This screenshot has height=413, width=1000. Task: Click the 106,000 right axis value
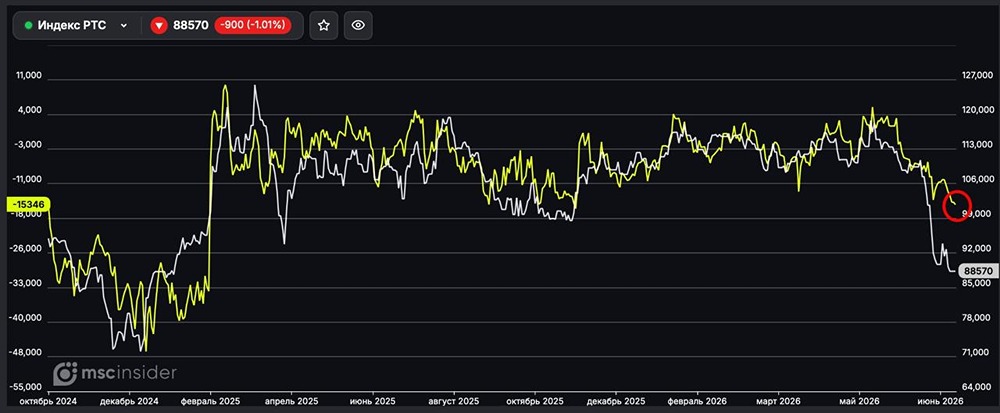tap(977, 179)
